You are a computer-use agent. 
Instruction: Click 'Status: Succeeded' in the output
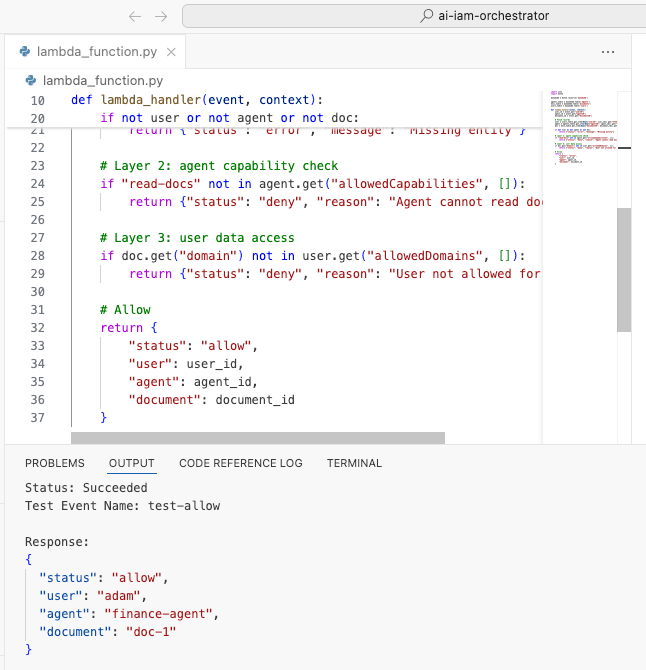[86, 488]
